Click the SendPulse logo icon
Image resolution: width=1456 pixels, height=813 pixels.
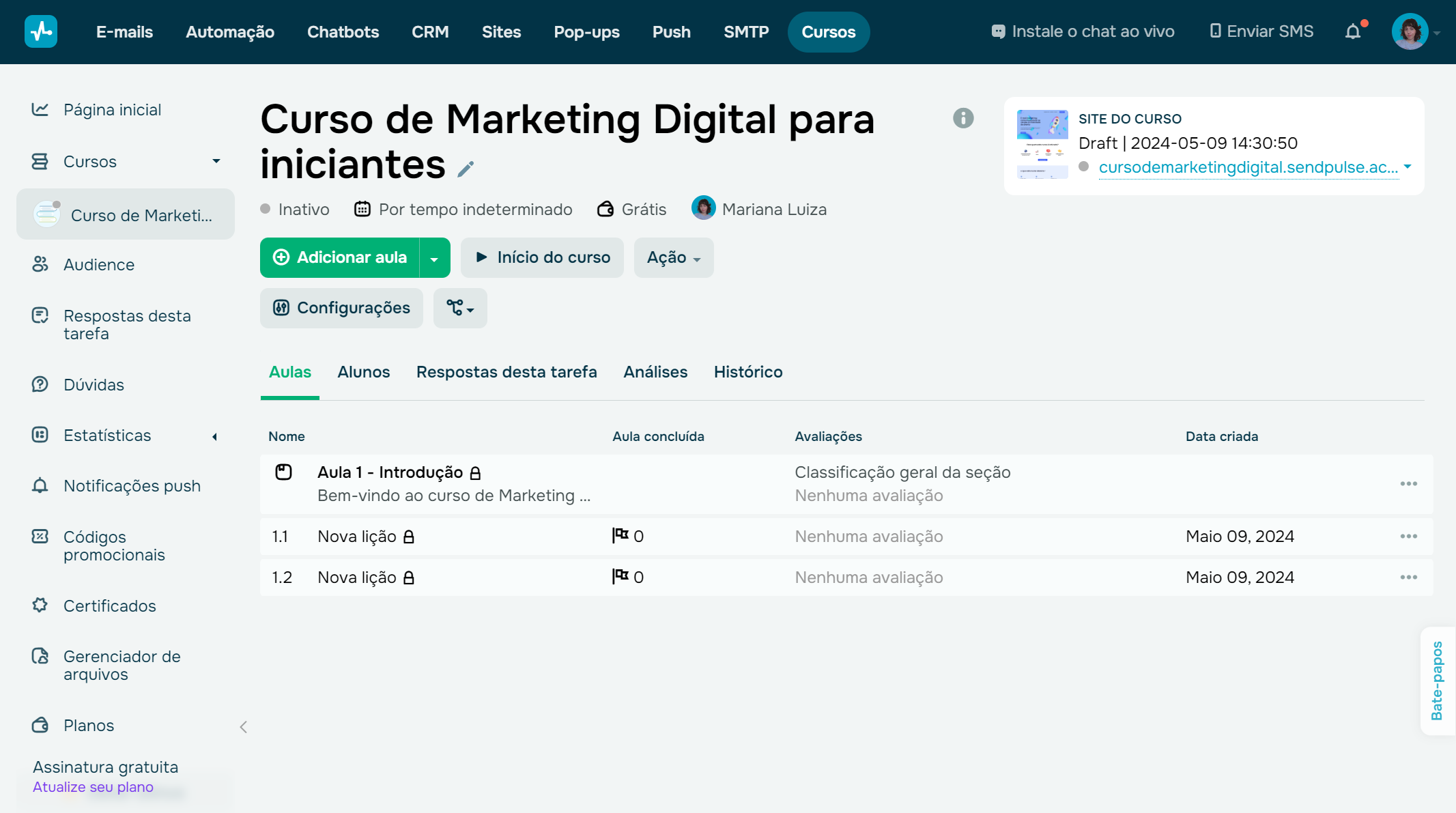click(40, 31)
